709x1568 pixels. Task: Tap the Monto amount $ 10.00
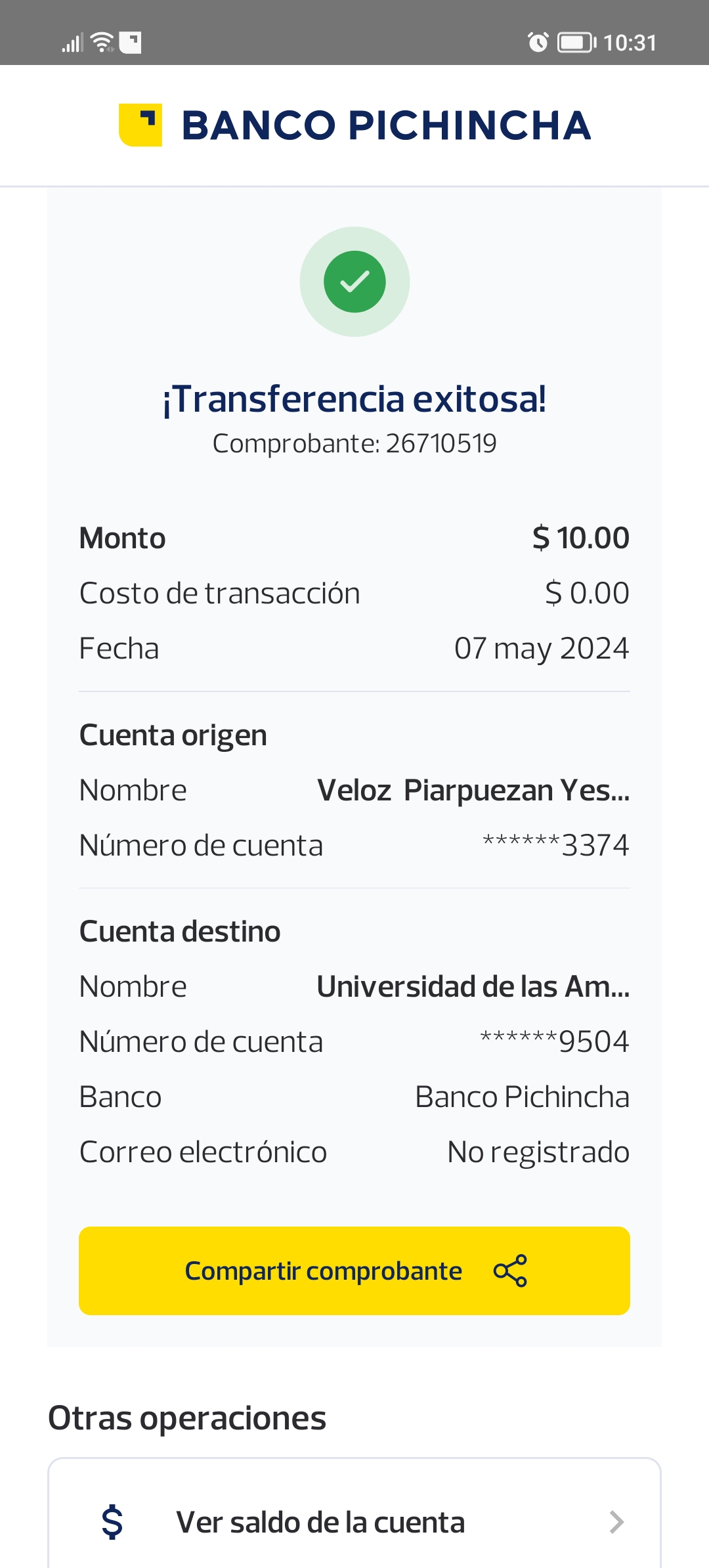point(580,538)
